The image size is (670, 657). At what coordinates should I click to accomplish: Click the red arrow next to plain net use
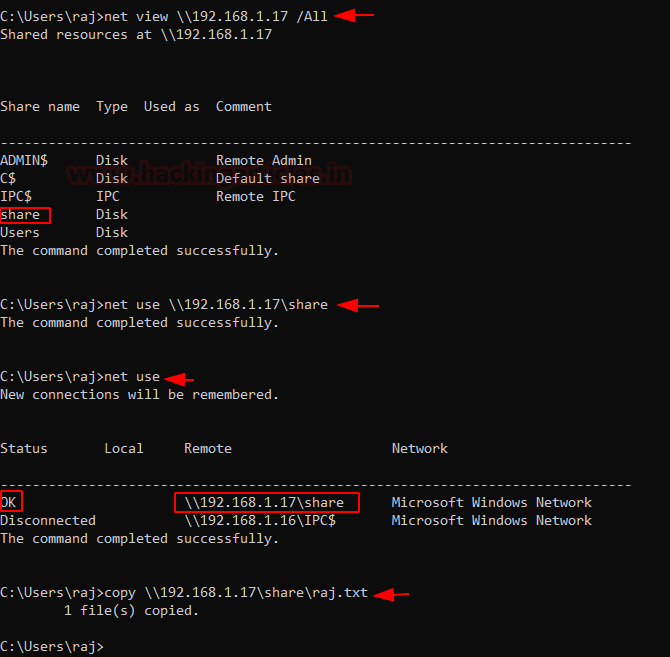click(x=179, y=378)
